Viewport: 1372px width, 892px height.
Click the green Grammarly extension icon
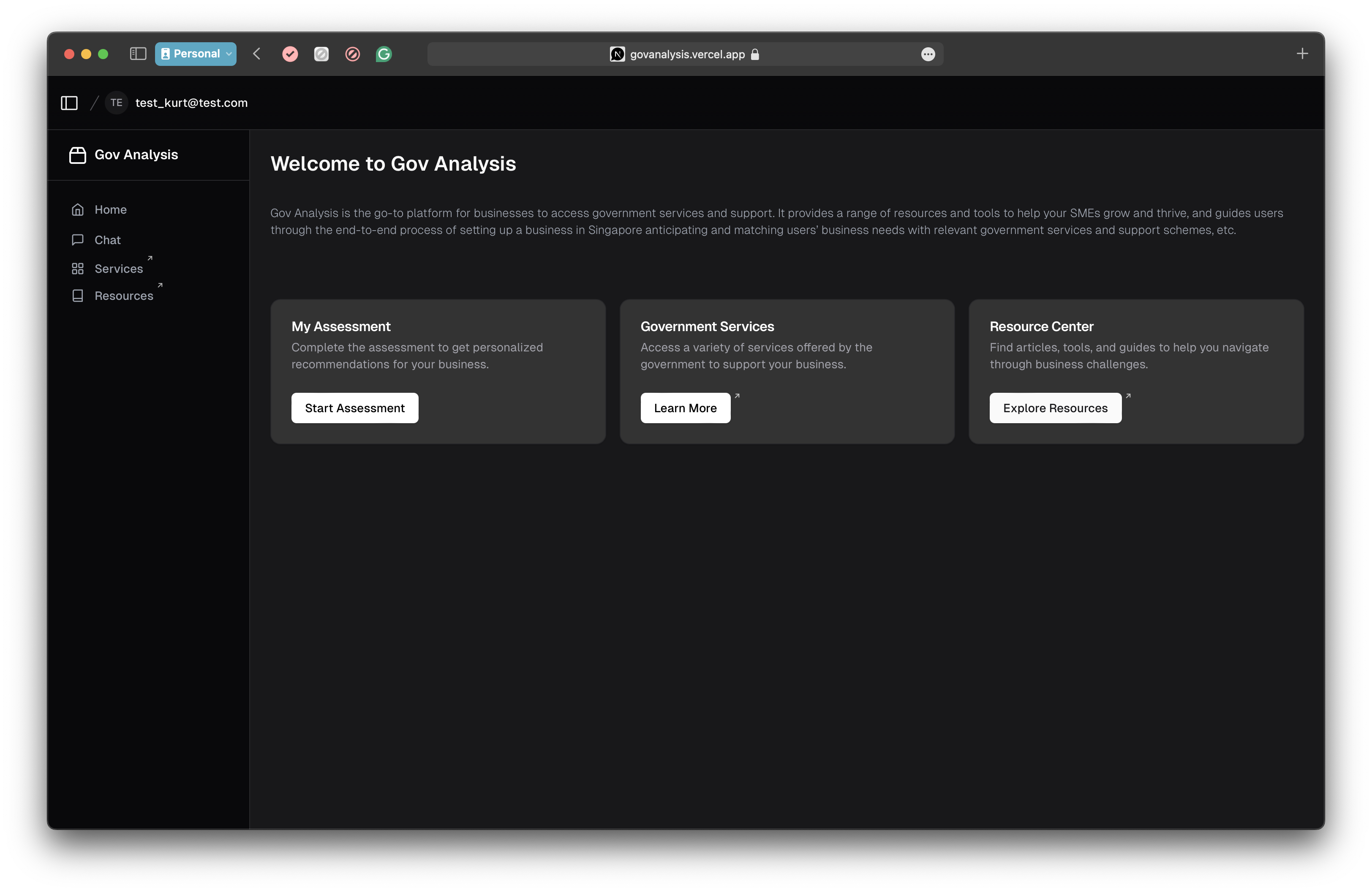tap(384, 54)
